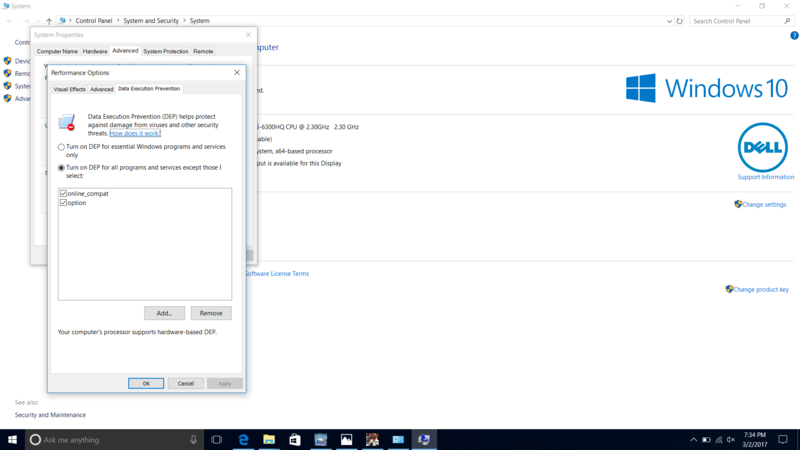Open Computer Name tab in System Properties

tap(57, 52)
